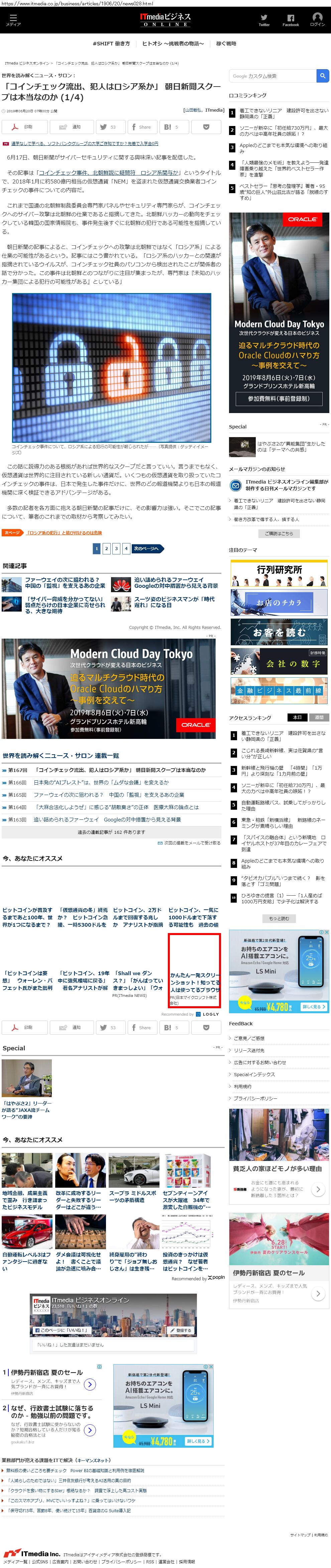Image resolution: width=331 pixels, height=1568 pixels.
Task: Click into the Google カスタム検索 field
Action: tap(272, 76)
